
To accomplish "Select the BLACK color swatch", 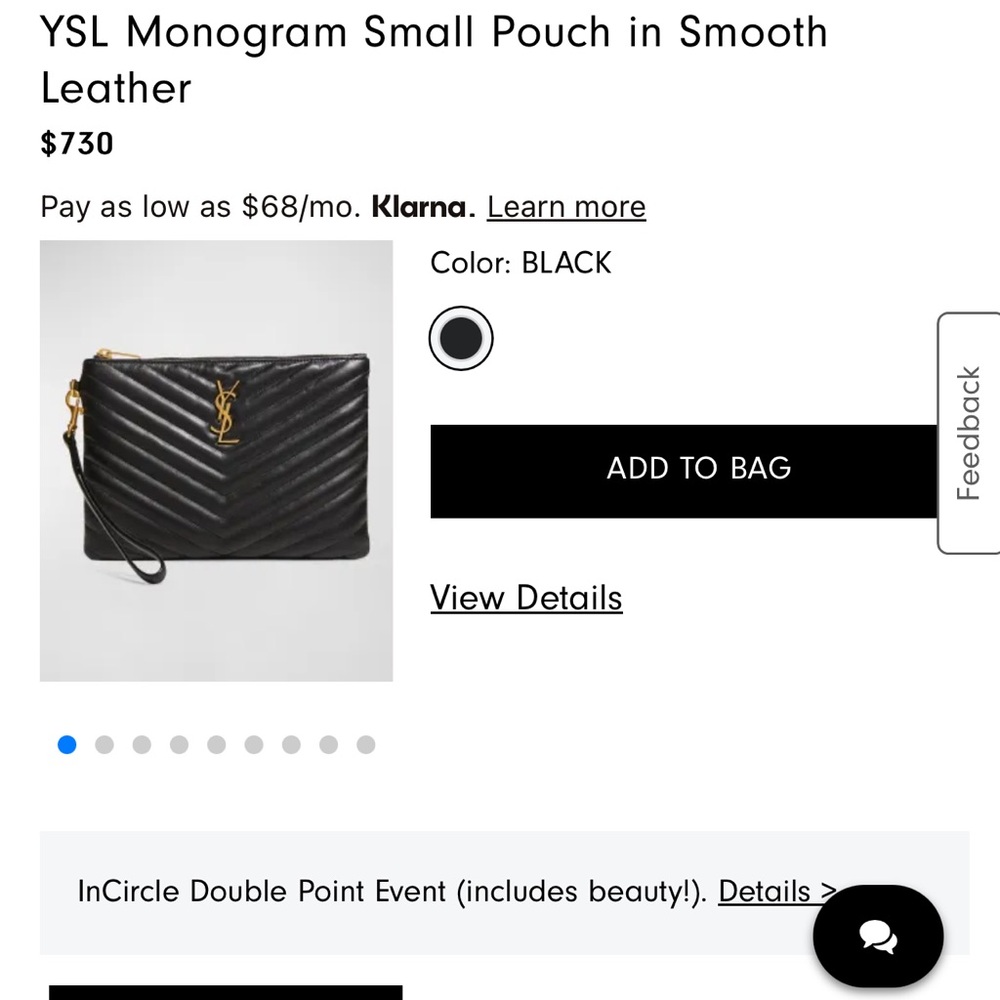I will pyautogui.click(x=460, y=337).
